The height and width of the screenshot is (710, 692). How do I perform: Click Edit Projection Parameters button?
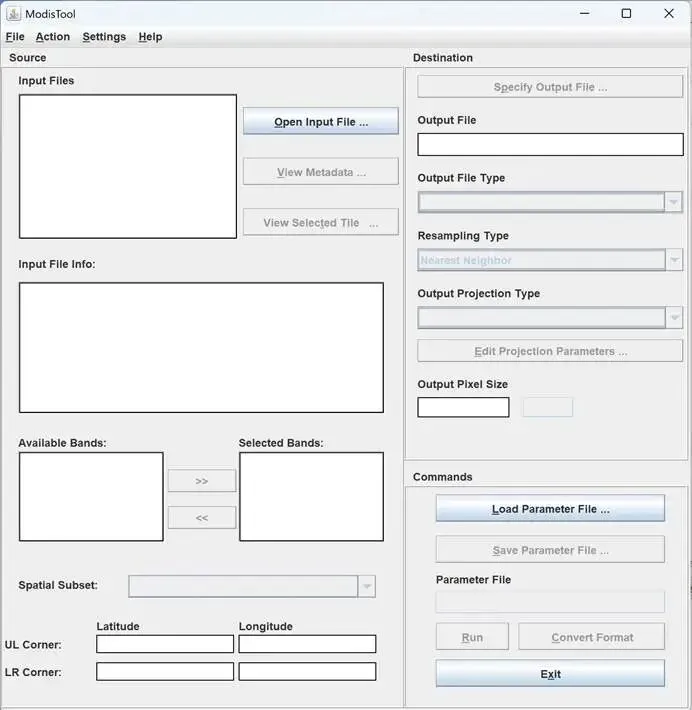(550, 351)
